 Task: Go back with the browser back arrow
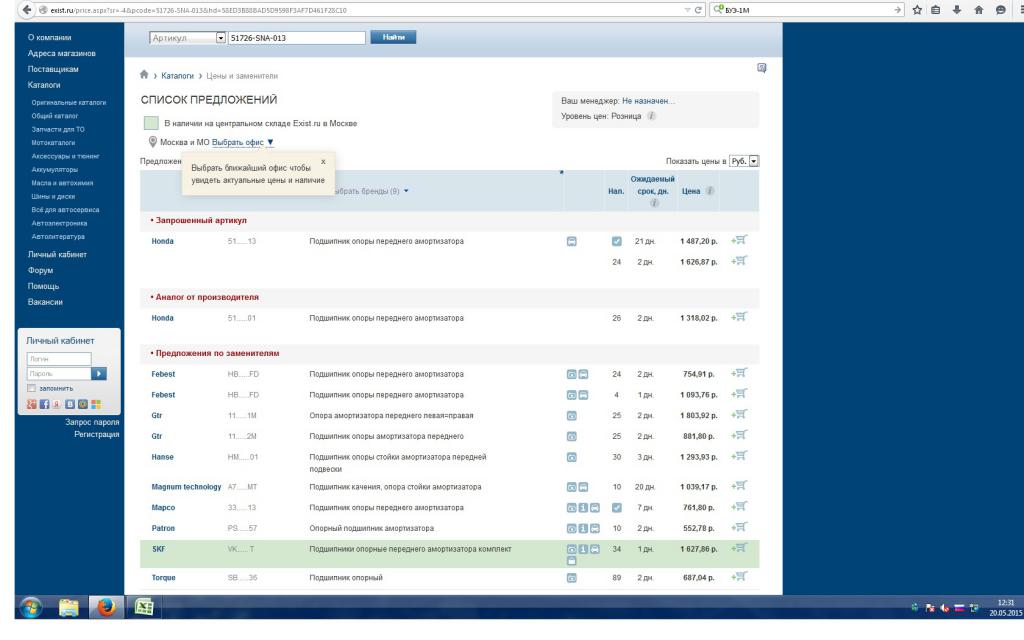26,10
